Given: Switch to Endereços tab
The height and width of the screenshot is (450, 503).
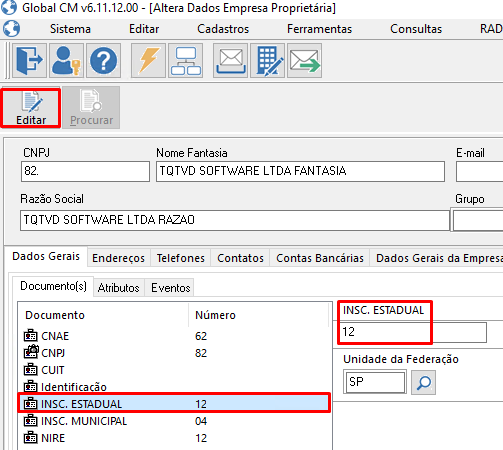Looking at the screenshot, I should (x=119, y=258).
